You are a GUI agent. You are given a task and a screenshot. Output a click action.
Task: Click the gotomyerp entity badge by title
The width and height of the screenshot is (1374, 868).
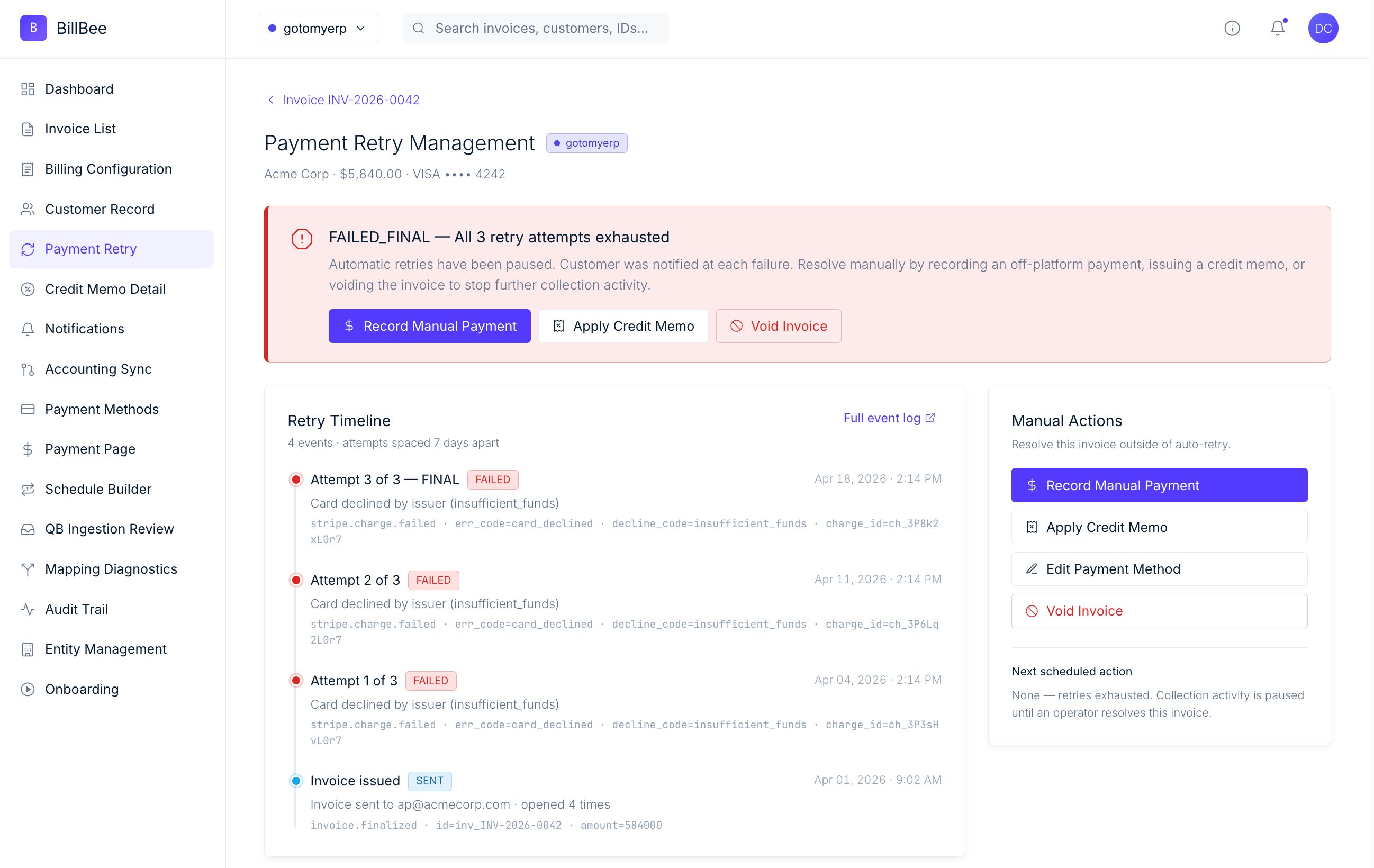tap(586, 143)
